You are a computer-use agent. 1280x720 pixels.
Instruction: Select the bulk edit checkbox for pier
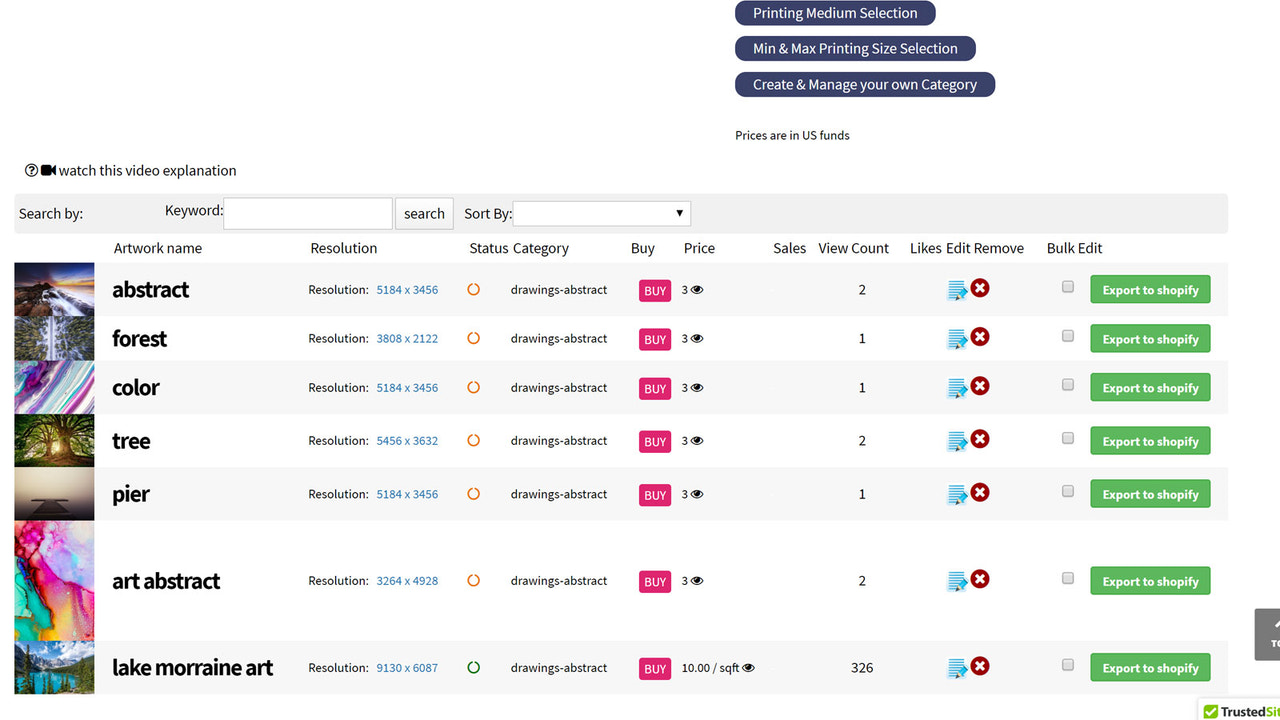pyautogui.click(x=1068, y=491)
